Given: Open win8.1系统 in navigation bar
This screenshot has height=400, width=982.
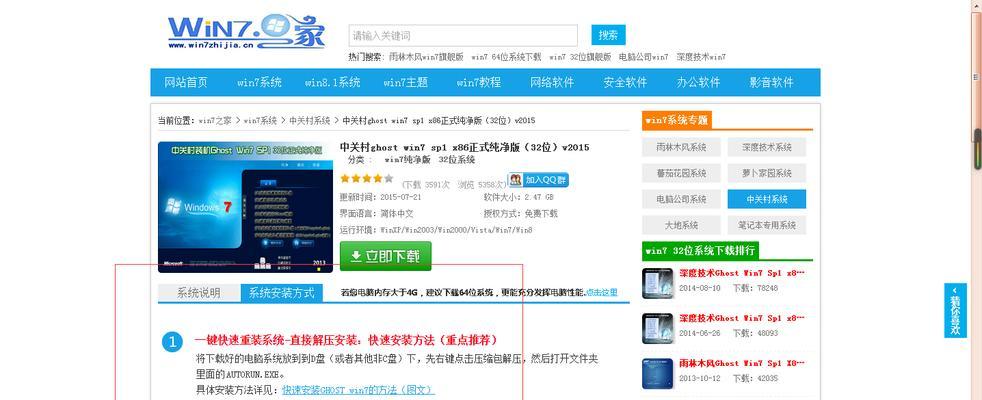Looking at the screenshot, I should (333, 82).
